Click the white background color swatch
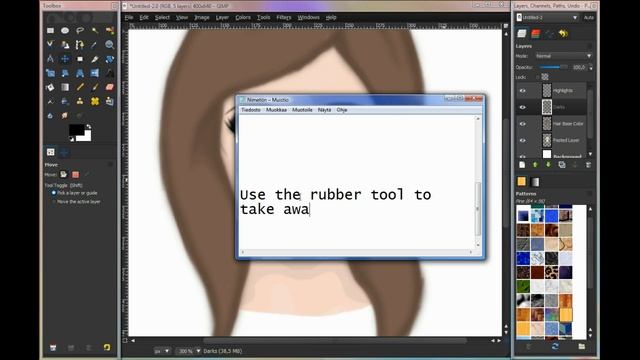Screen dimensions: 640x360 (87, 138)
